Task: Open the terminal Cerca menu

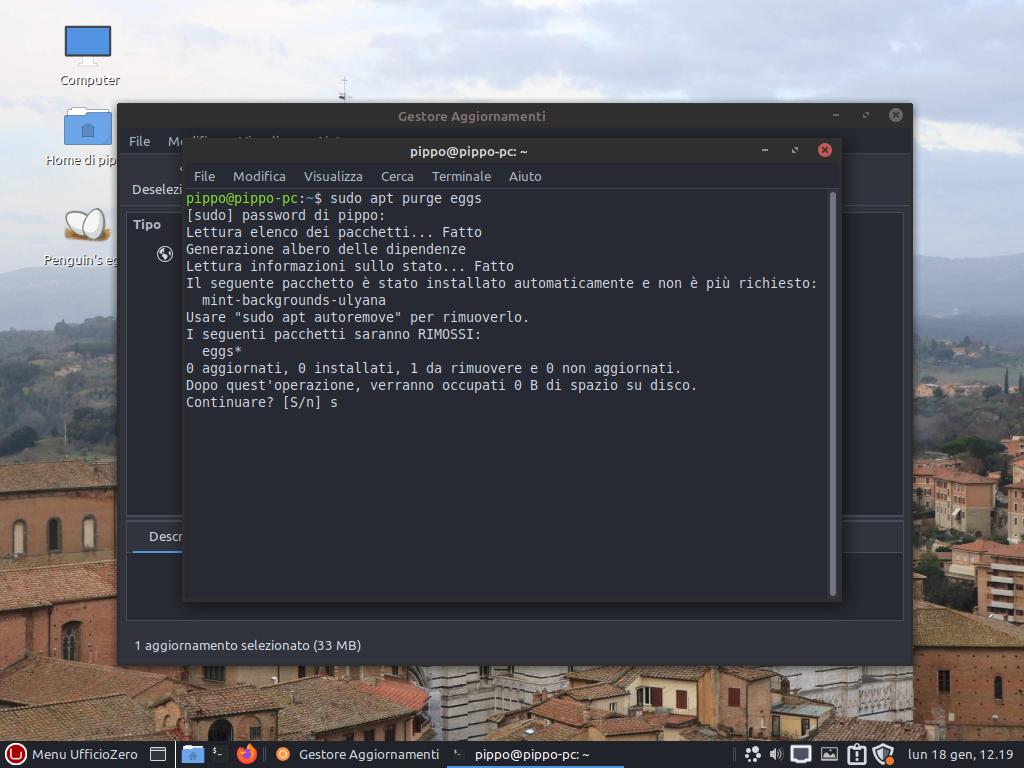Action: point(397,176)
